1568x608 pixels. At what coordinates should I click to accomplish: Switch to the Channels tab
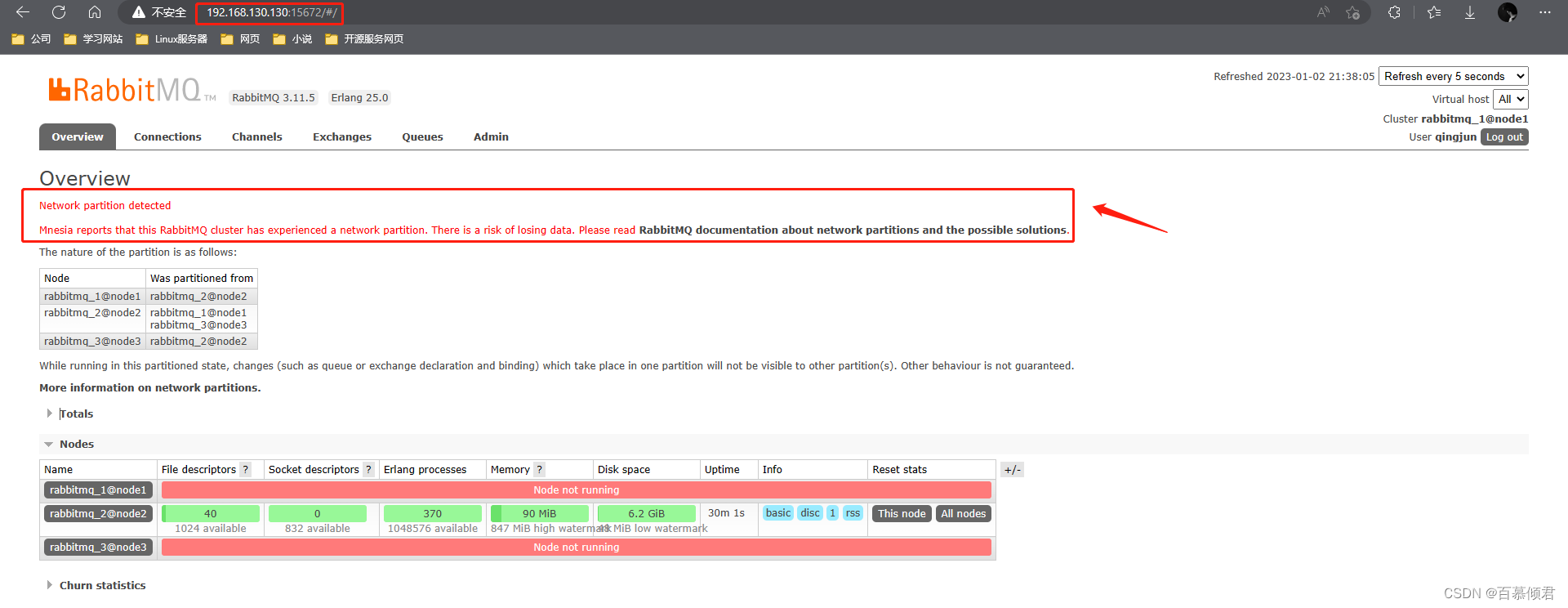pos(257,136)
